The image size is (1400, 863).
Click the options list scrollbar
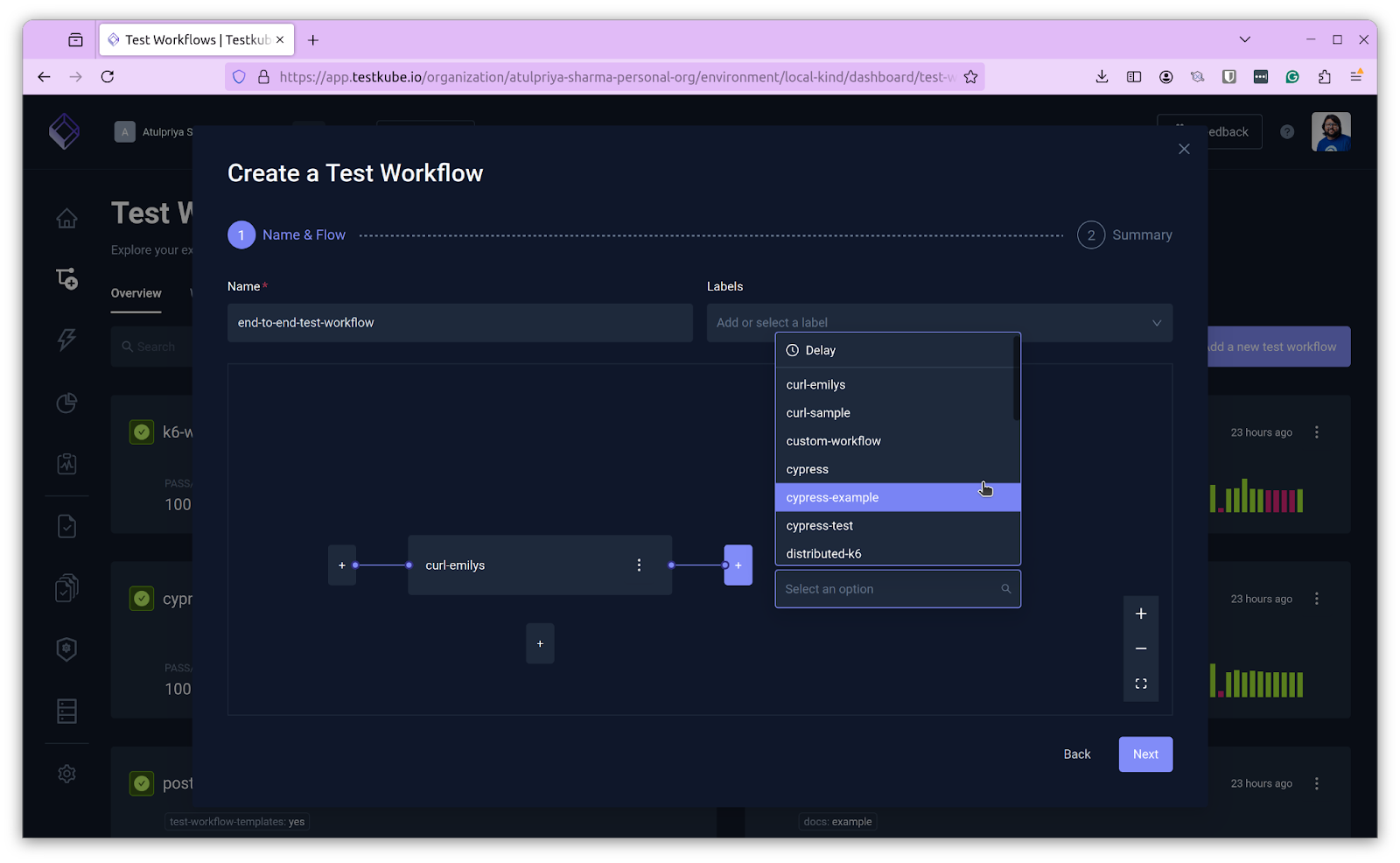tap(1016, 378)
